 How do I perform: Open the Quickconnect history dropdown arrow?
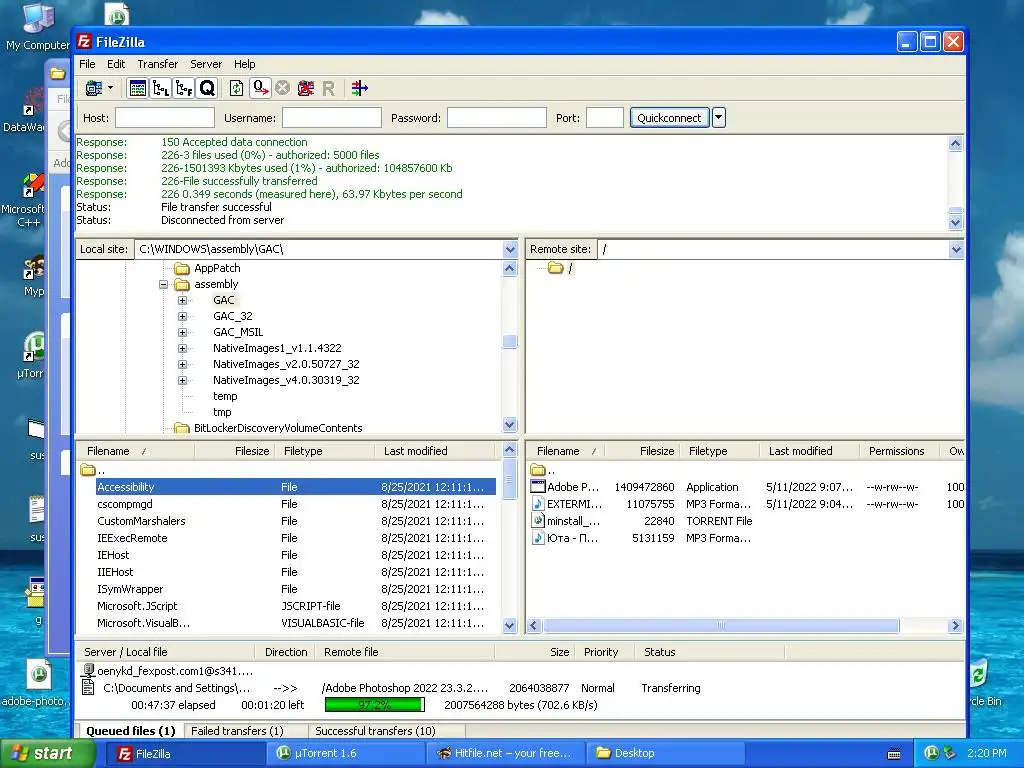[x=718, y=118]
